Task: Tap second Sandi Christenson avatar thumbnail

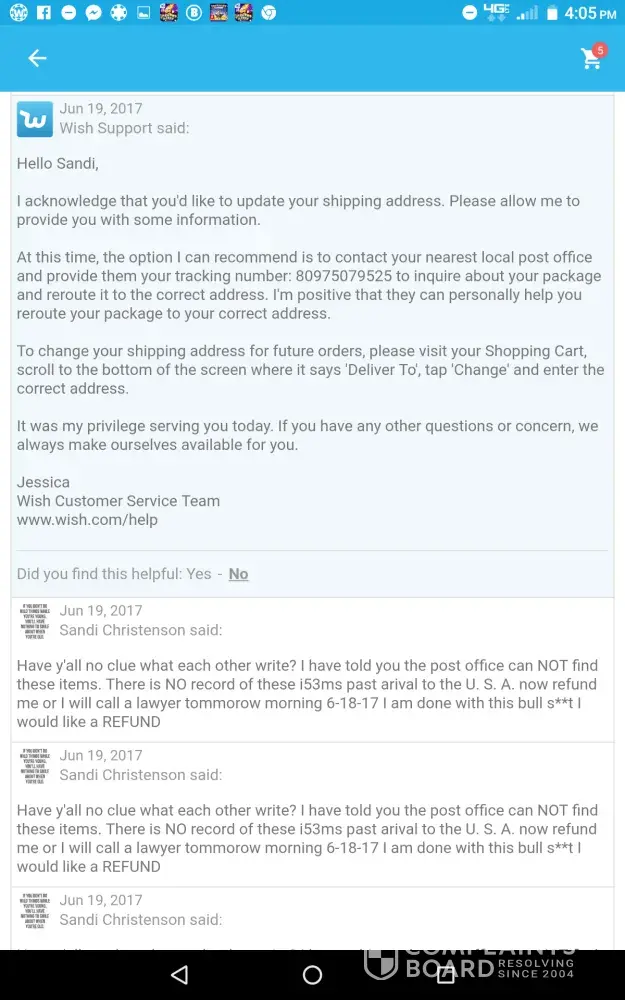Action: click(35, 766)
